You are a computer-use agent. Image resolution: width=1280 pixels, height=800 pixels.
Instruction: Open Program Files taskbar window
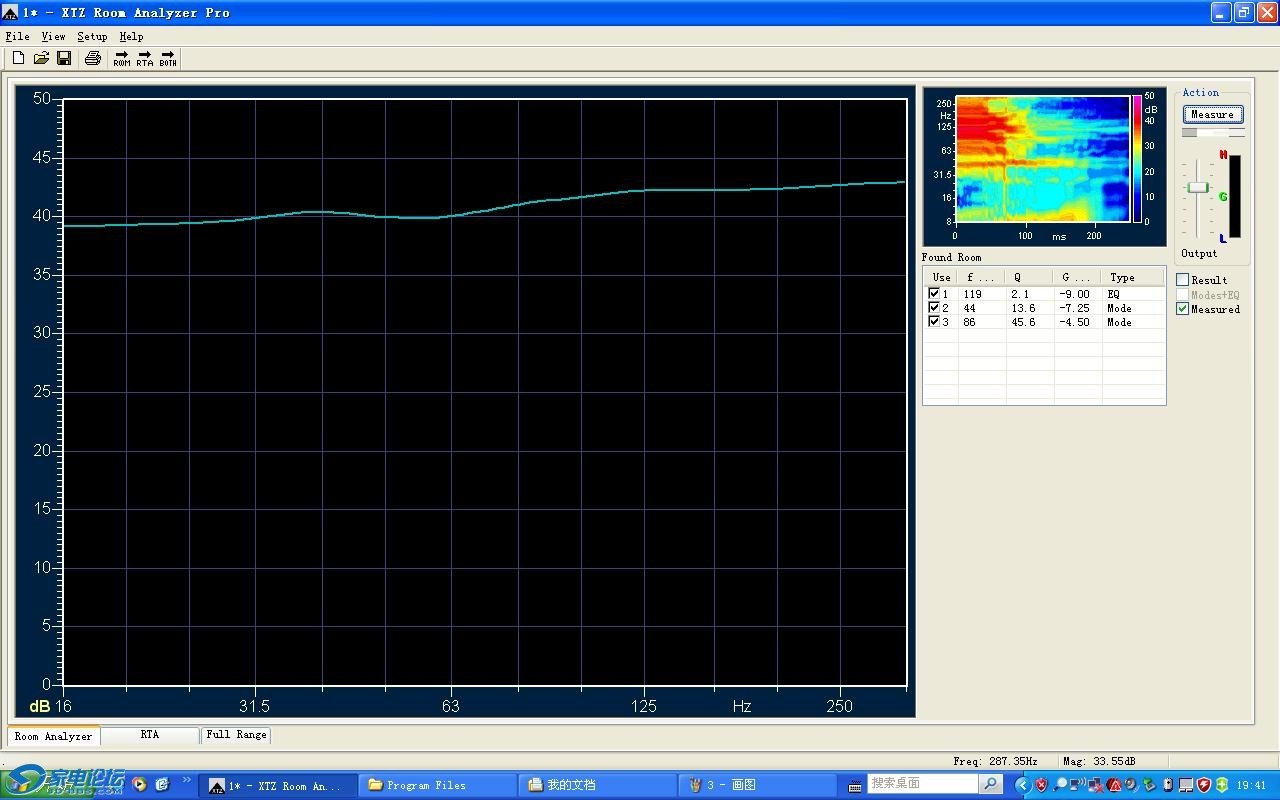436,785
